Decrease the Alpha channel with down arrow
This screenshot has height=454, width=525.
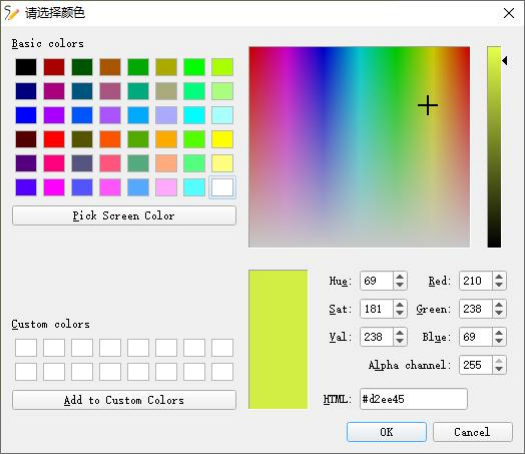pyautogui.click(x=499, y=369)
